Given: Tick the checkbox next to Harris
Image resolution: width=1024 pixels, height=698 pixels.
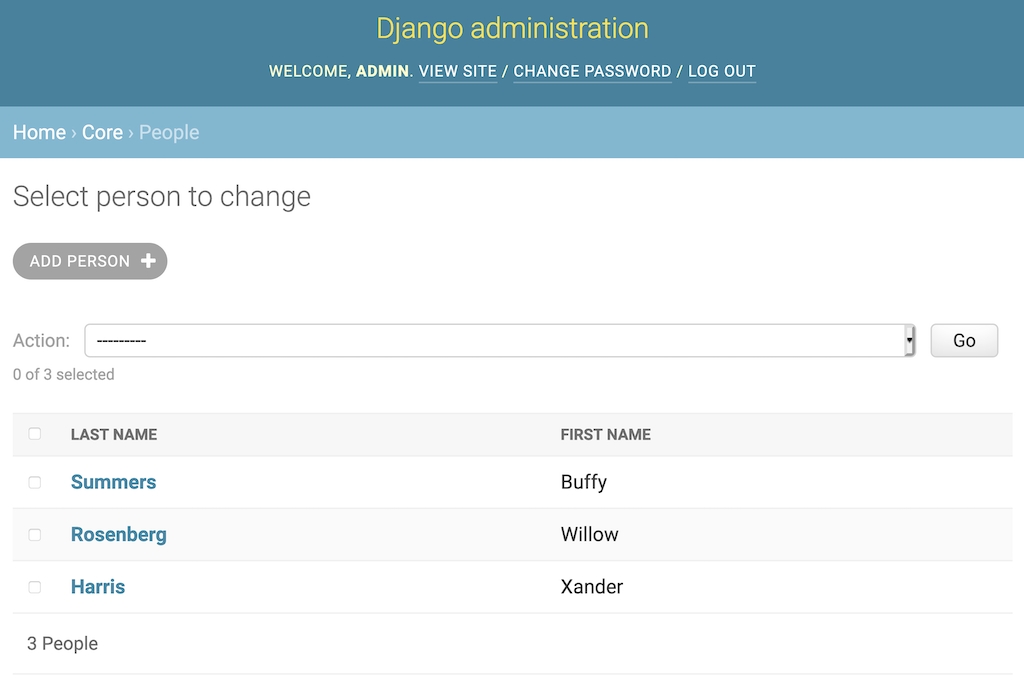Looking at the screenshot, I should click(35, 587).
